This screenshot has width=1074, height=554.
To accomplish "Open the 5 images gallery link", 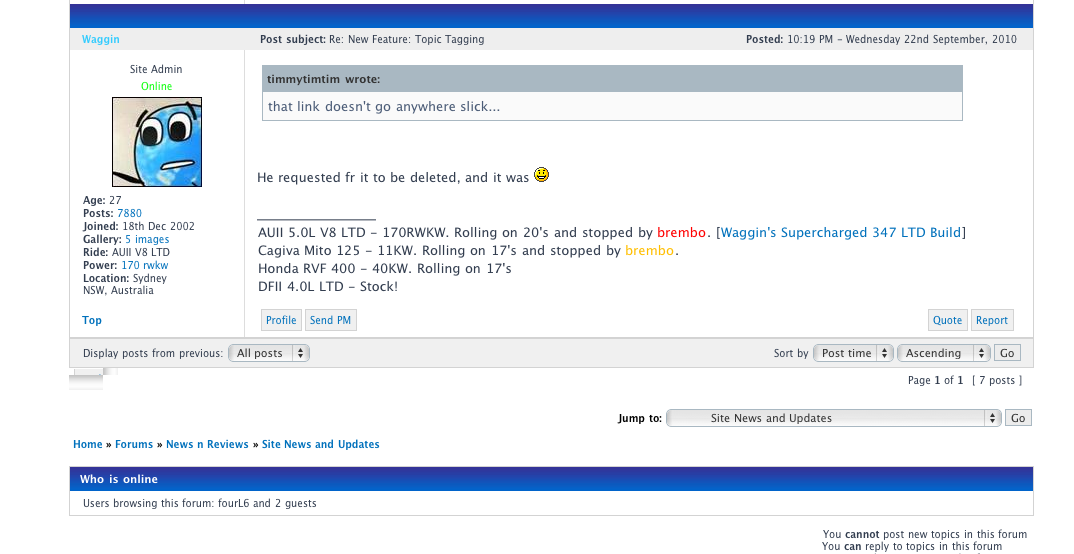I will point(147,240).
